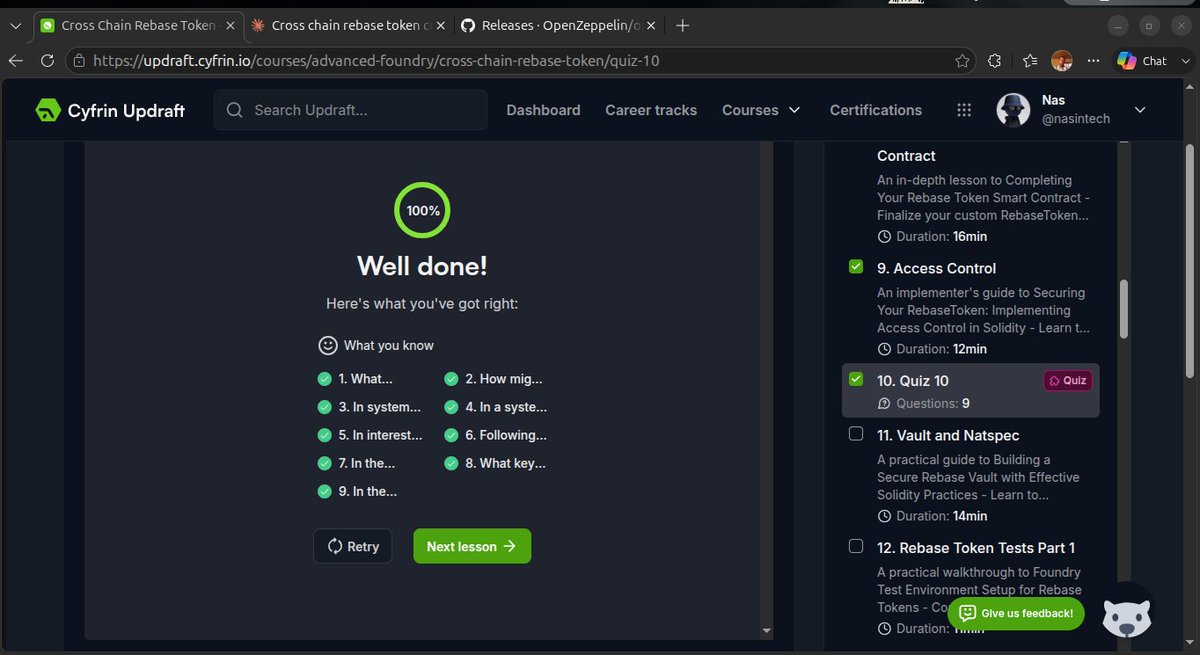Click the Quiz badge on lesson 10

(x=1068, y=380)
